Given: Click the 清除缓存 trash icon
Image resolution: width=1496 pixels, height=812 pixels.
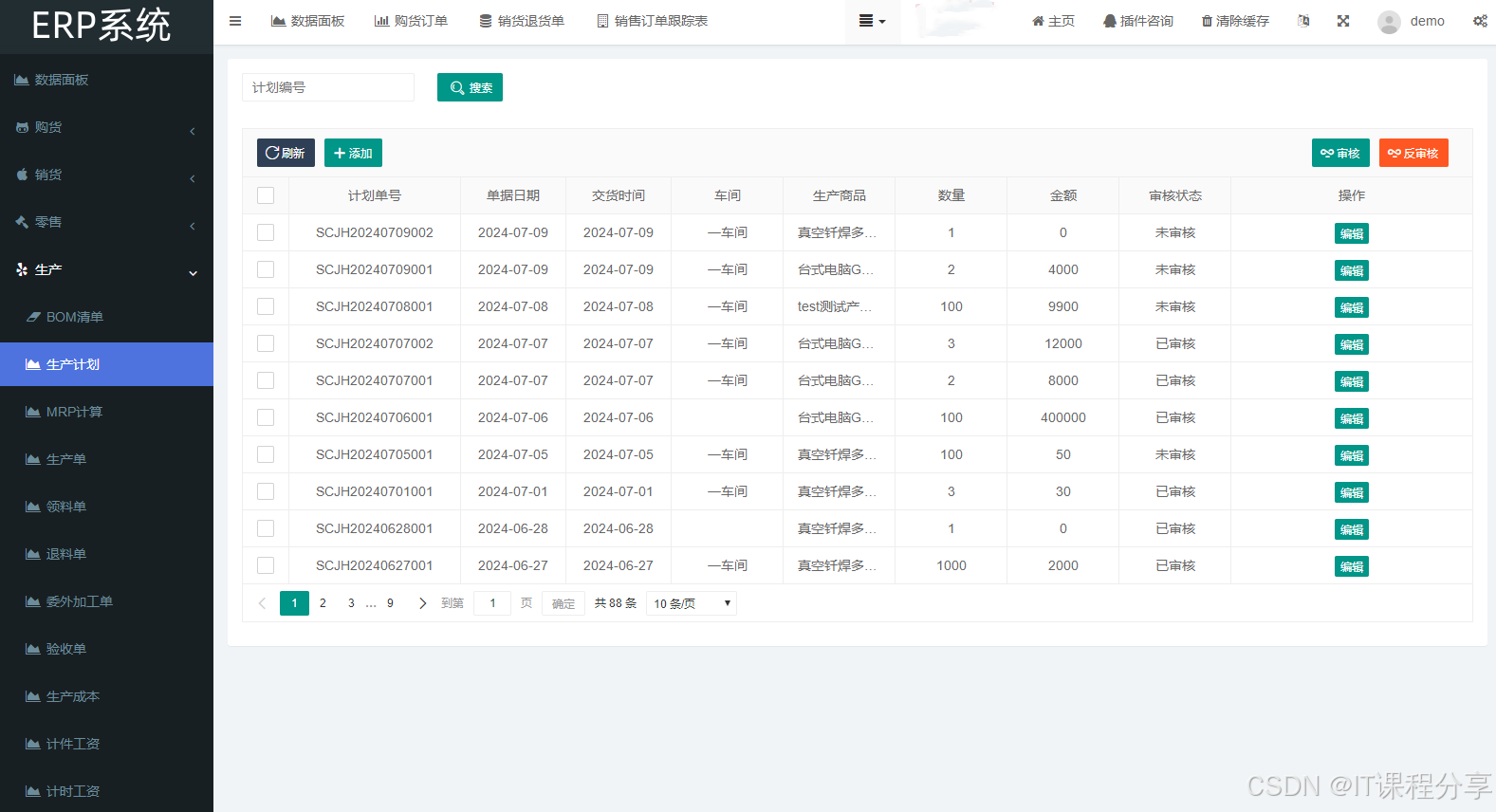Looking at the screenshot, I should tap(1207, 21).
